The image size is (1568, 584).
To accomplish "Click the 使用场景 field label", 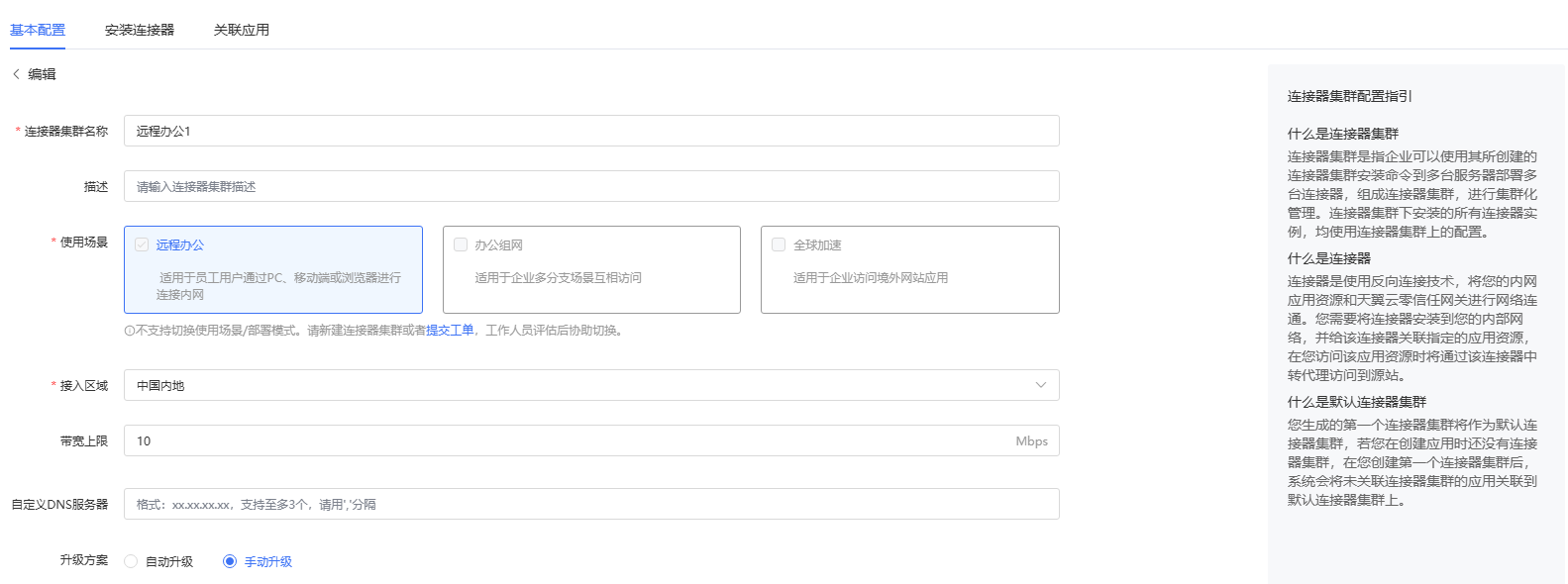I will (x=84, y=242).
